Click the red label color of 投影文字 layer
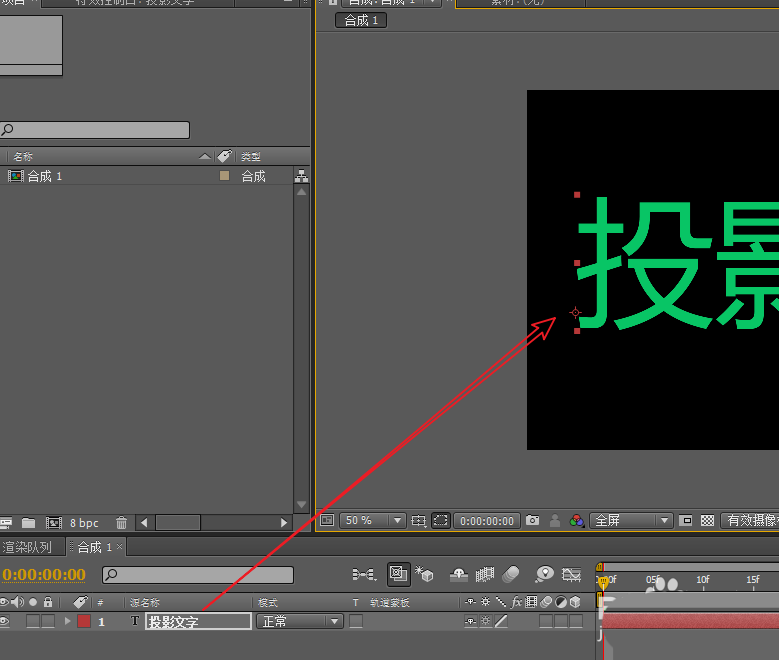 point(84,621)
